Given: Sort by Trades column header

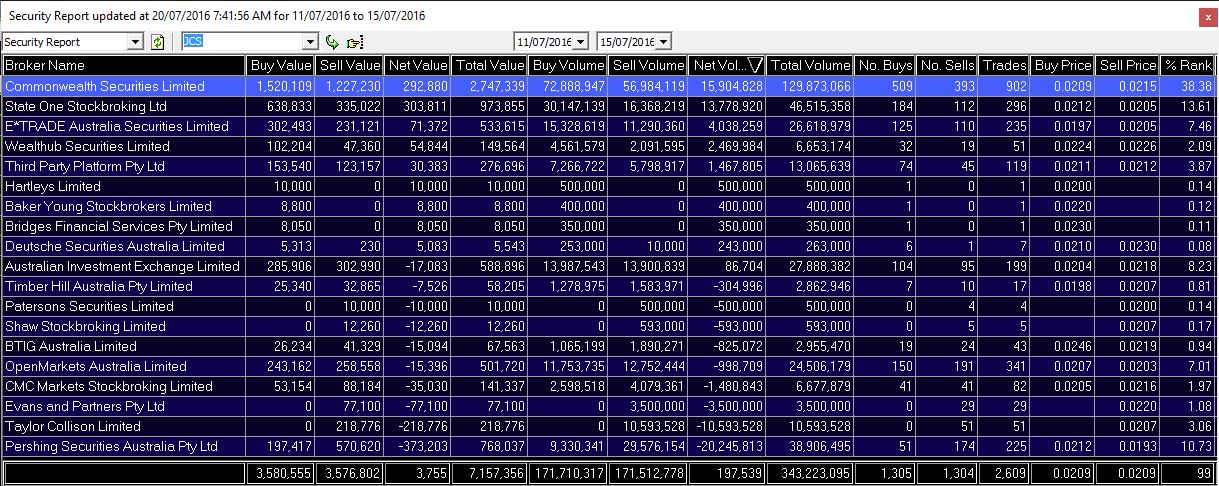Looking at the screenshot, I should tap(1005, 65).
